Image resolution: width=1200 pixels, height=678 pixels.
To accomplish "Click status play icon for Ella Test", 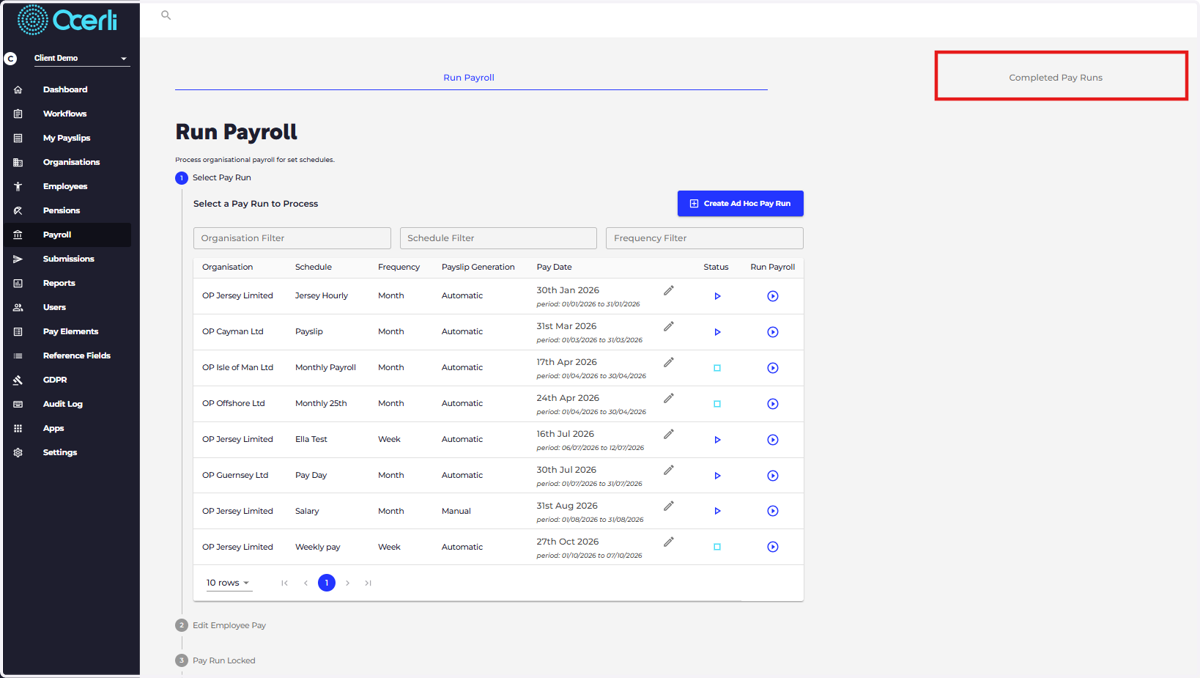I will coord(717,440).
